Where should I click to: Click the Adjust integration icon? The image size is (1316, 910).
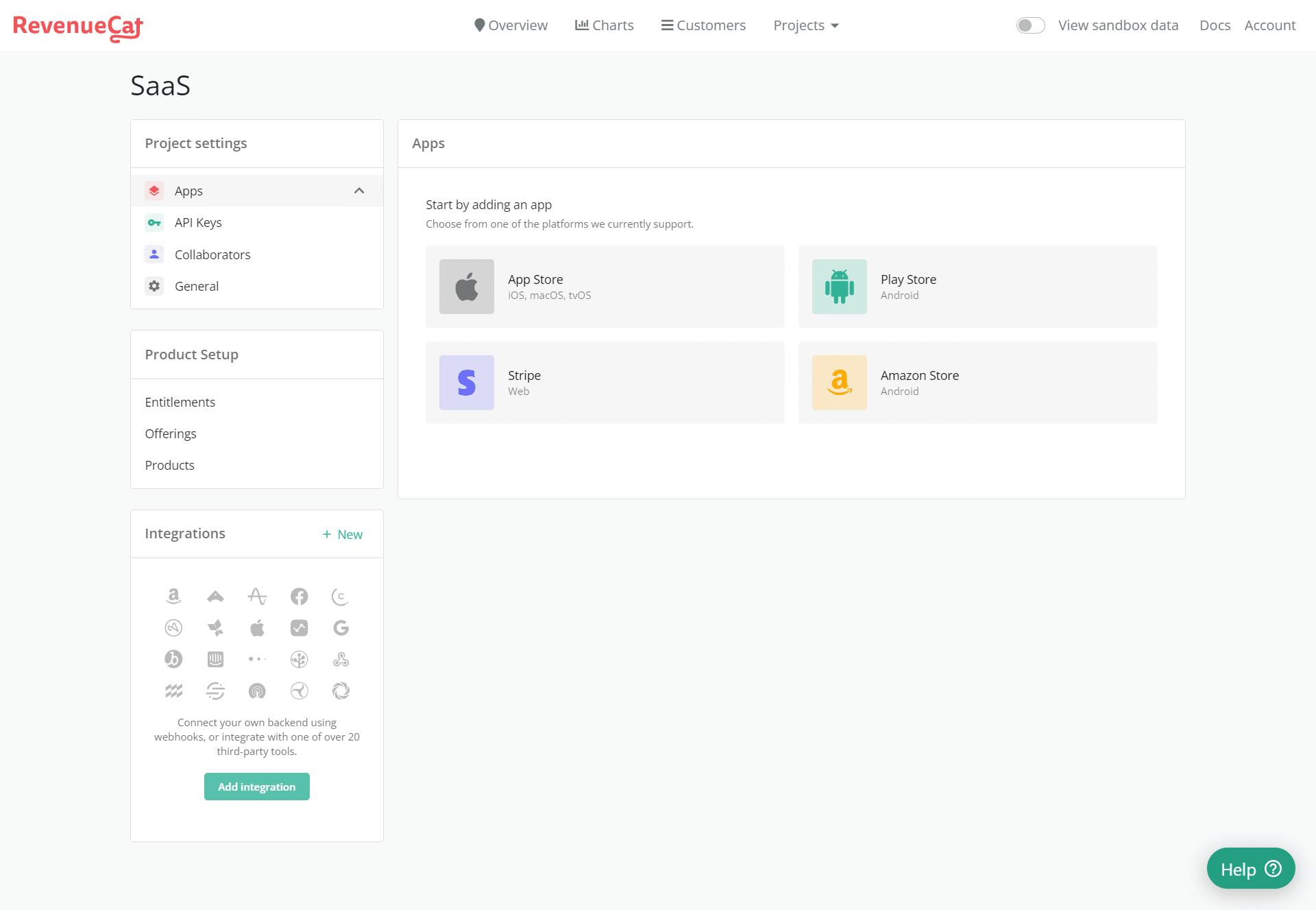(173, 628)
